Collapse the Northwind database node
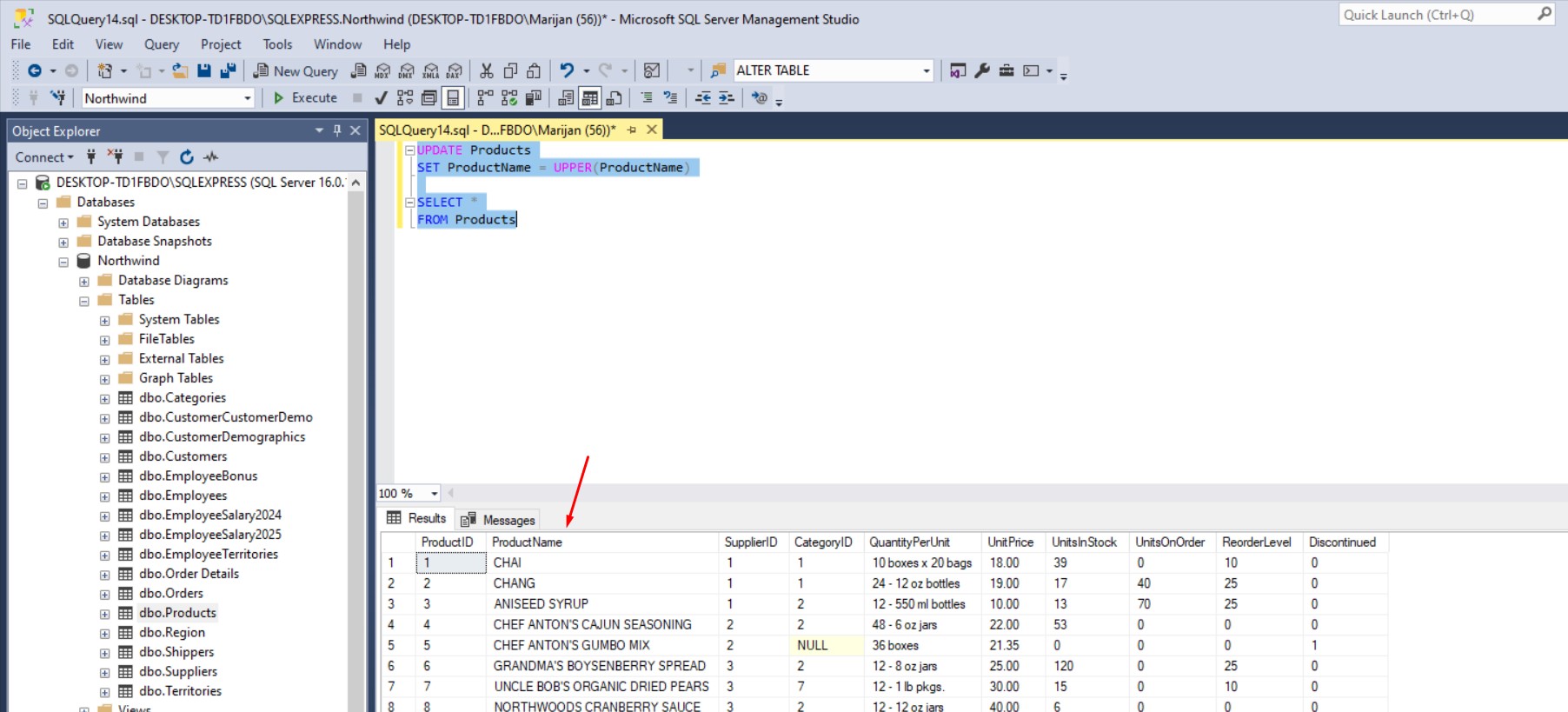The height and width of the screenshot is (712, 1568). [x=63, y=262]
